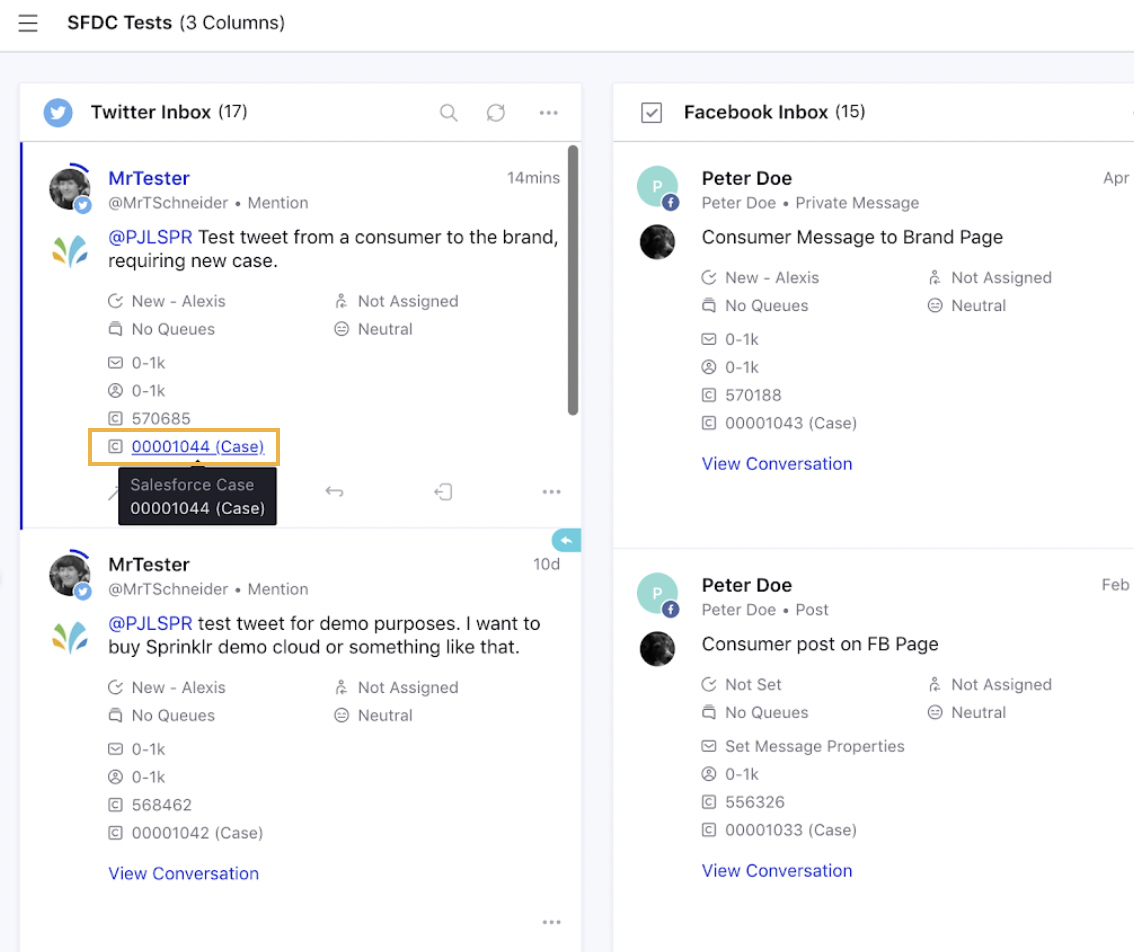Click Neutral sentiment on the 14mins tweet

tap(385, 329)
